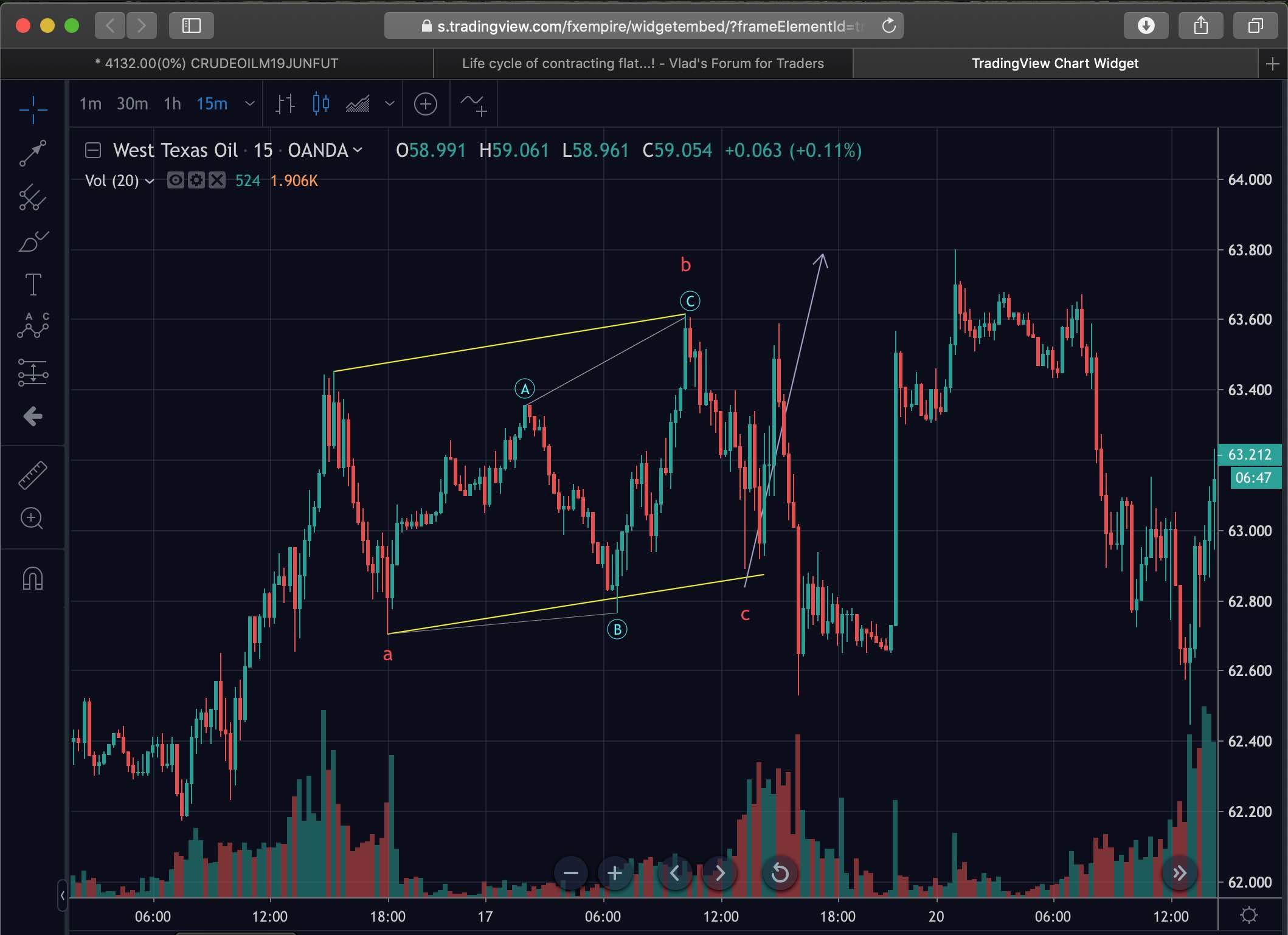Viewport: 1288px width, 935px height.
Task: Open the XABCD pattern tool
Action: coord(32,326)
